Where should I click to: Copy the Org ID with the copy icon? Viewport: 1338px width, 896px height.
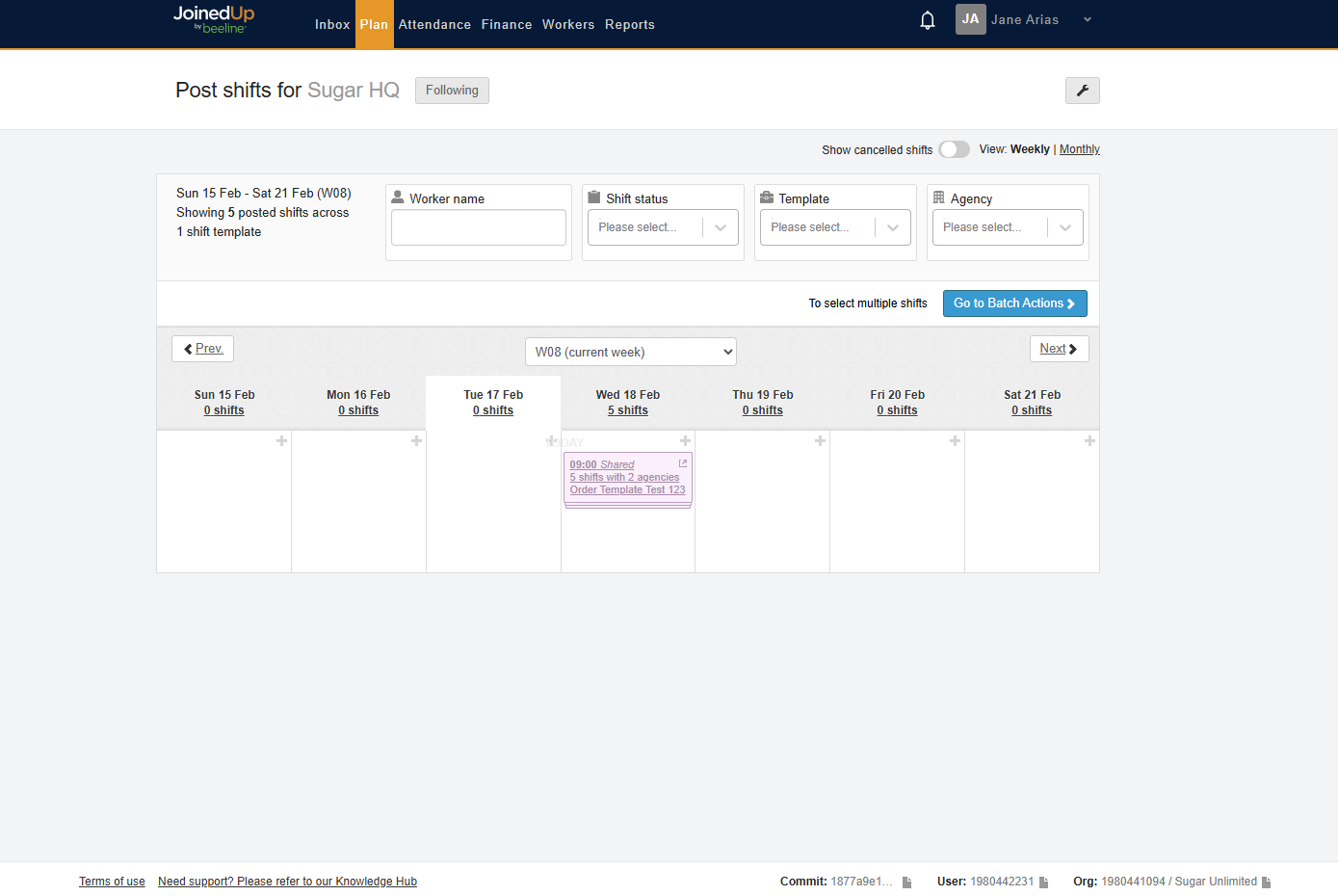[x=1266, y=882]
